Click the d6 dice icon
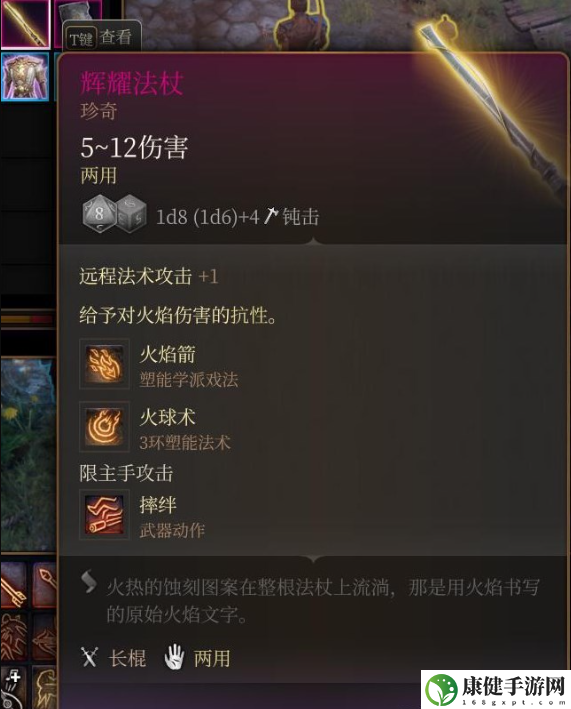 (x=132, y=214)
